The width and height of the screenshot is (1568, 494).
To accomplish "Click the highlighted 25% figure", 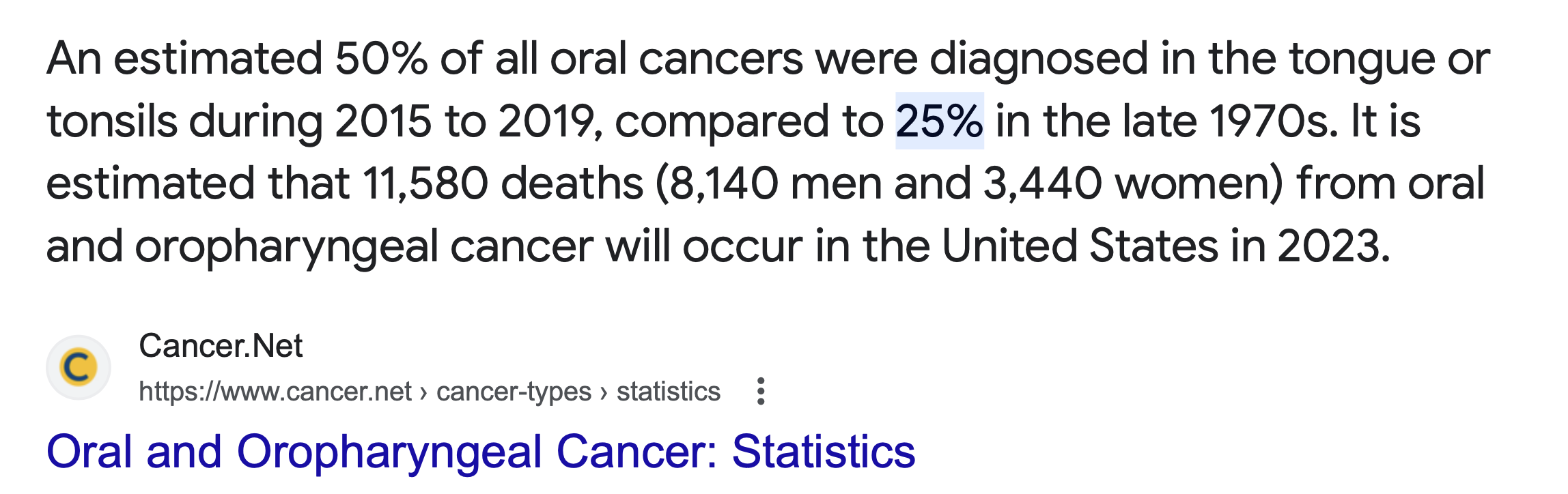I will [x=940, y=121].
